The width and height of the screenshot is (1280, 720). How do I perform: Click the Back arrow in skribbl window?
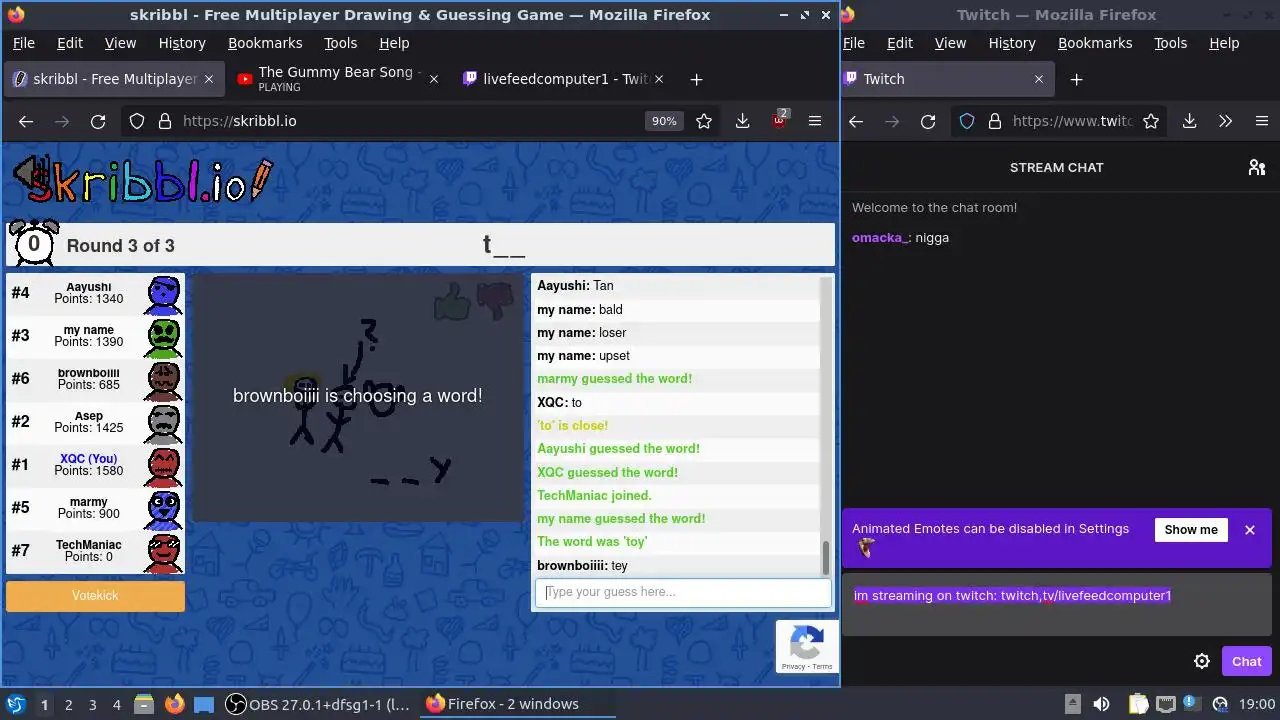point(26,121)
